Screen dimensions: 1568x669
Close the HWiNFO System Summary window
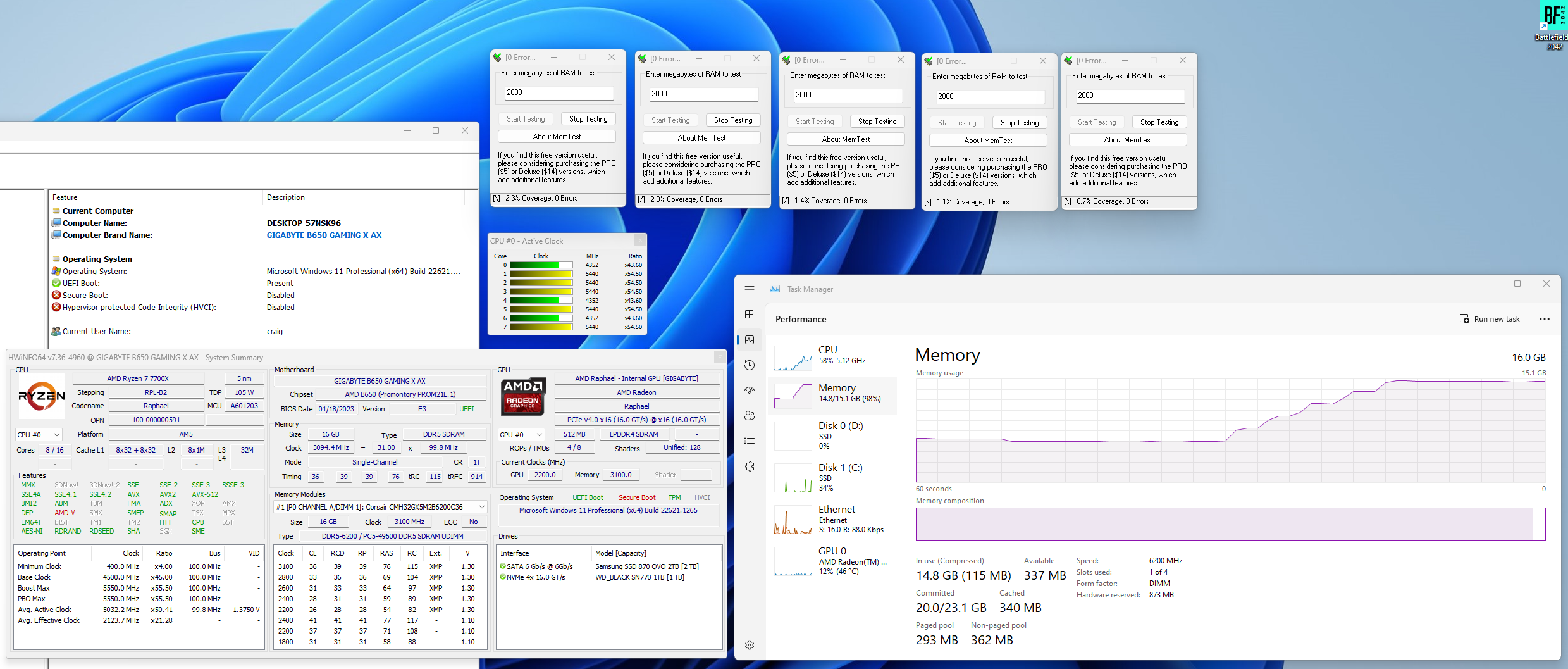[719, 357]
